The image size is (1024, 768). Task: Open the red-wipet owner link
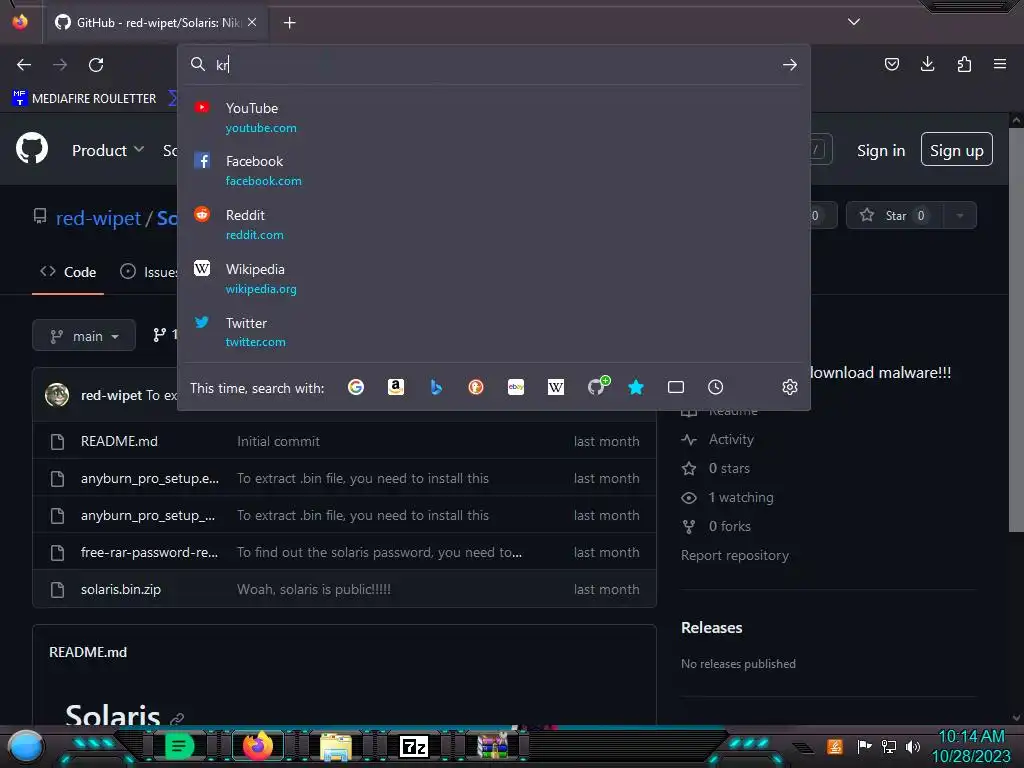[x=98, y=218]
